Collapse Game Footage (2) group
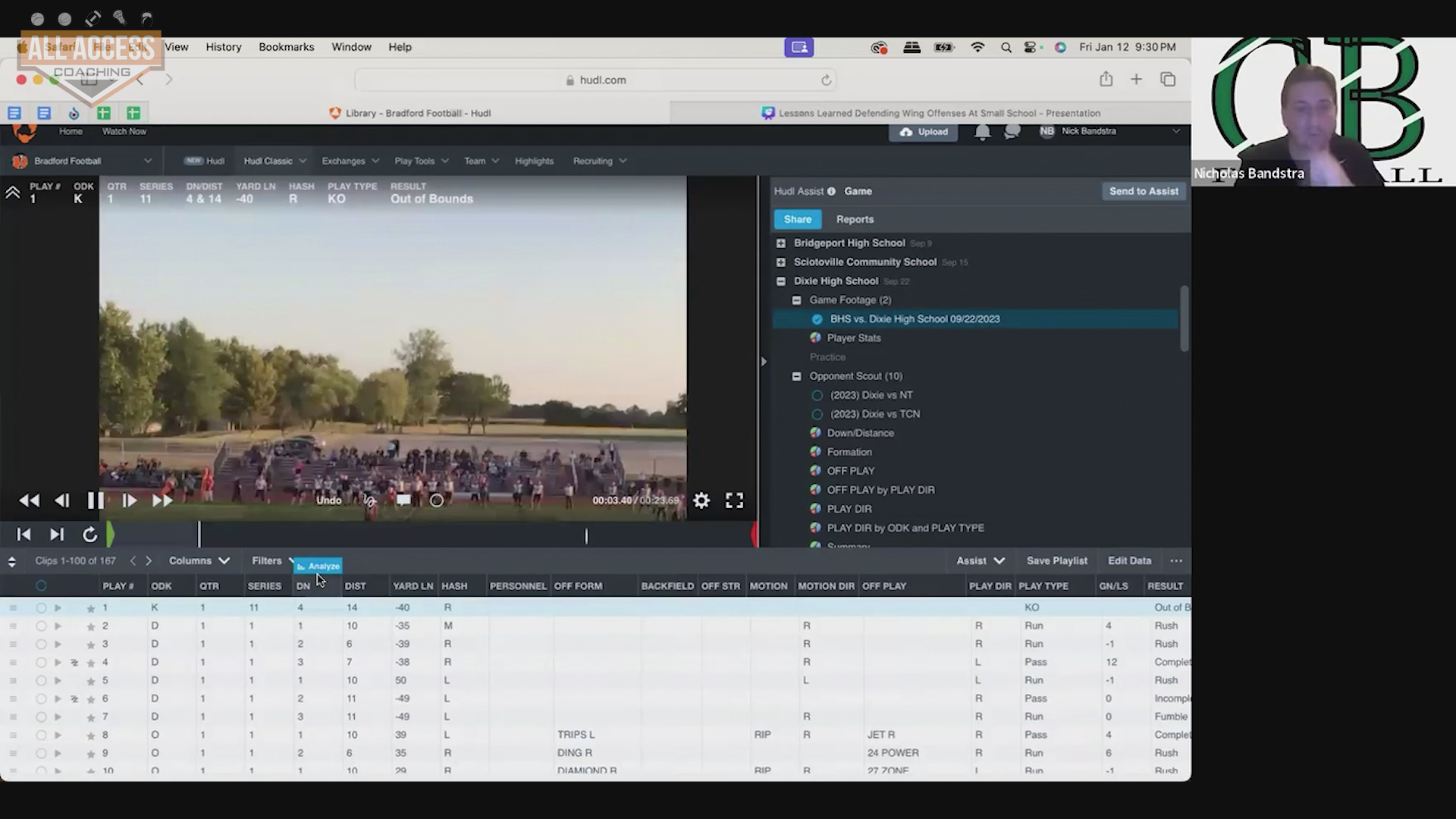Image resolution: width=1456 pixels, height=819 pixels. [797, 300]
